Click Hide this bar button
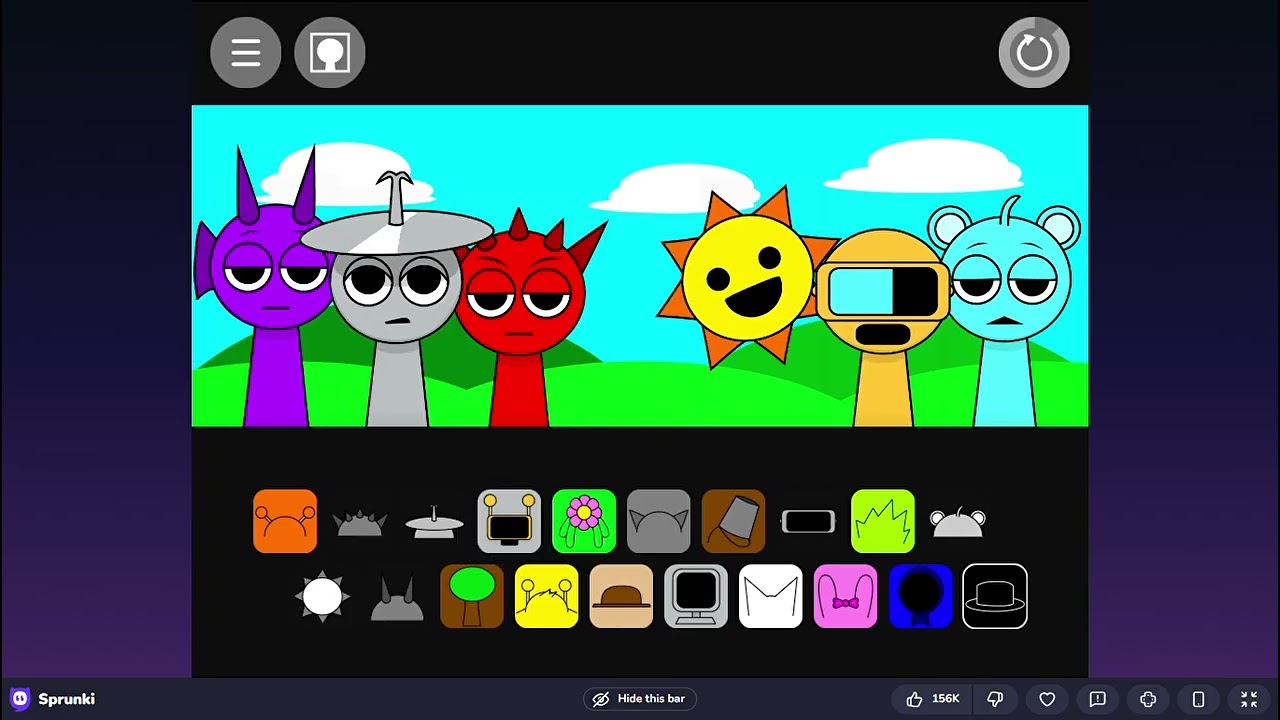The height and width of the screenshot is (720, 1280). pos(639,699)
